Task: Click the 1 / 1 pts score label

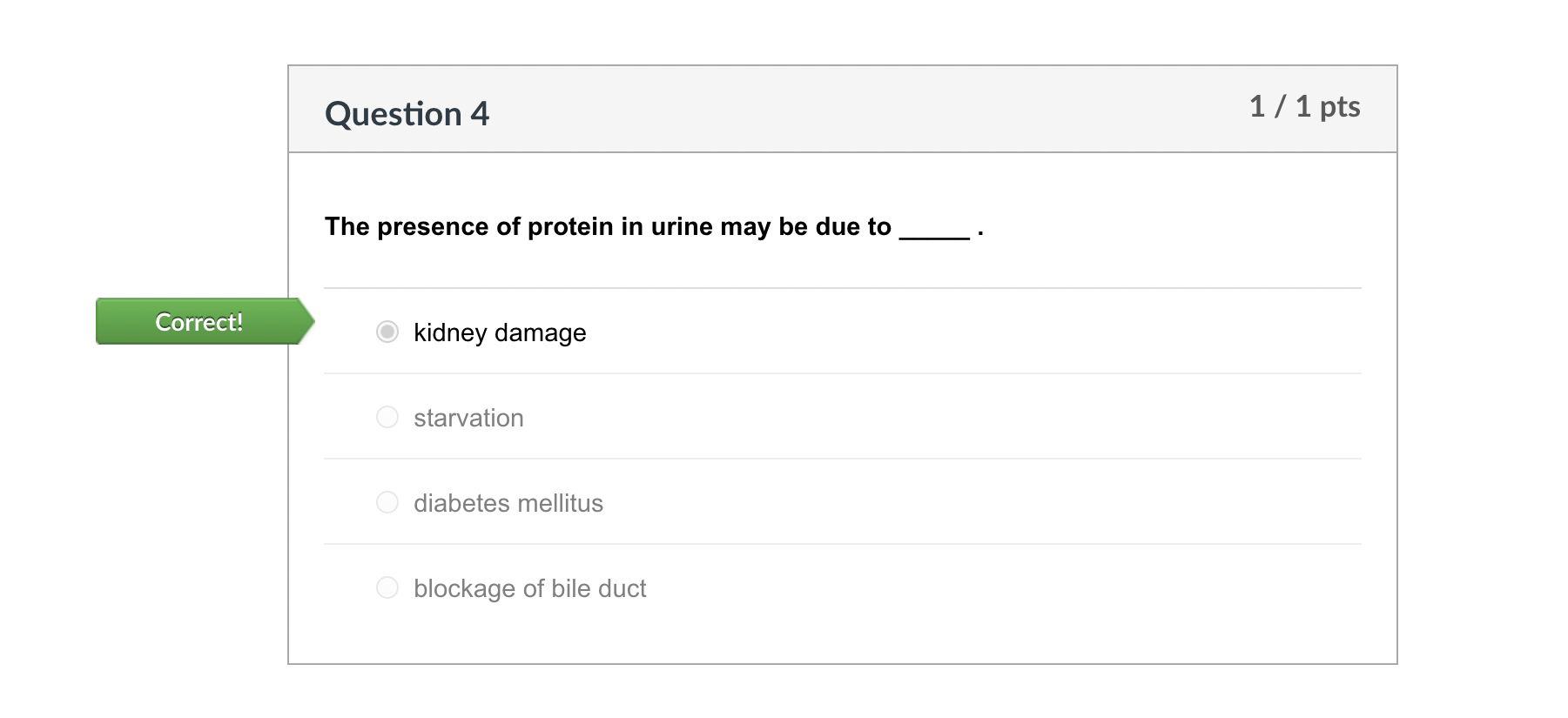Action: pyautogui.click(x=1305, y=106)
